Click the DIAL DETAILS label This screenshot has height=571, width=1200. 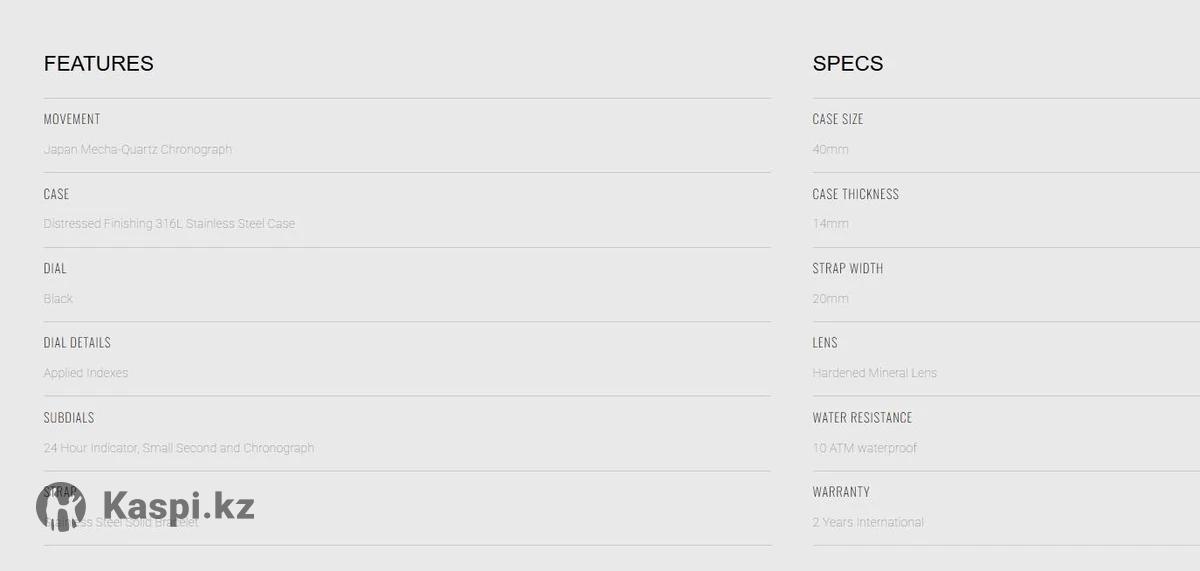tap(77, 343)
